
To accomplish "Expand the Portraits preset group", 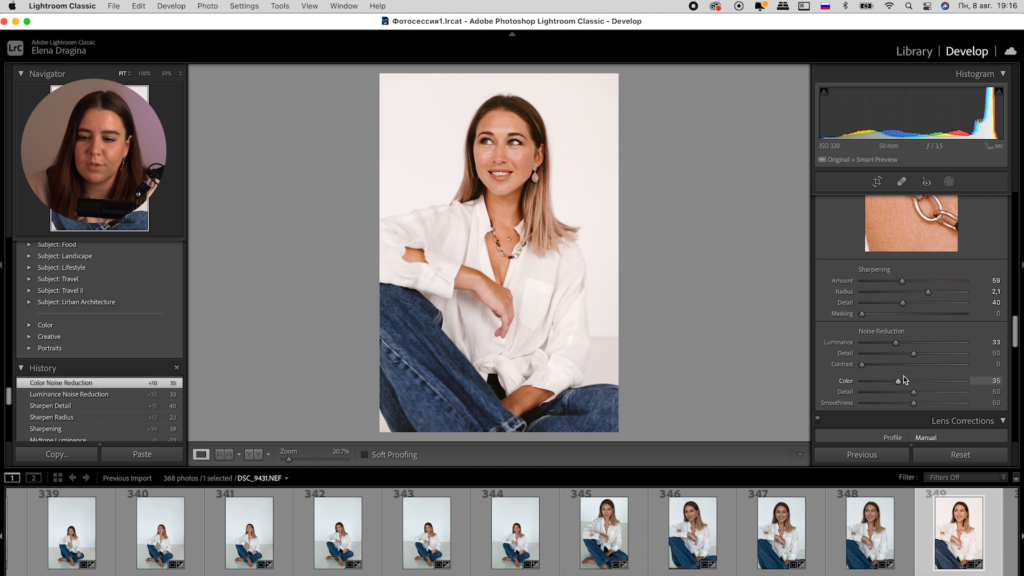I will (x=29, y=348).
